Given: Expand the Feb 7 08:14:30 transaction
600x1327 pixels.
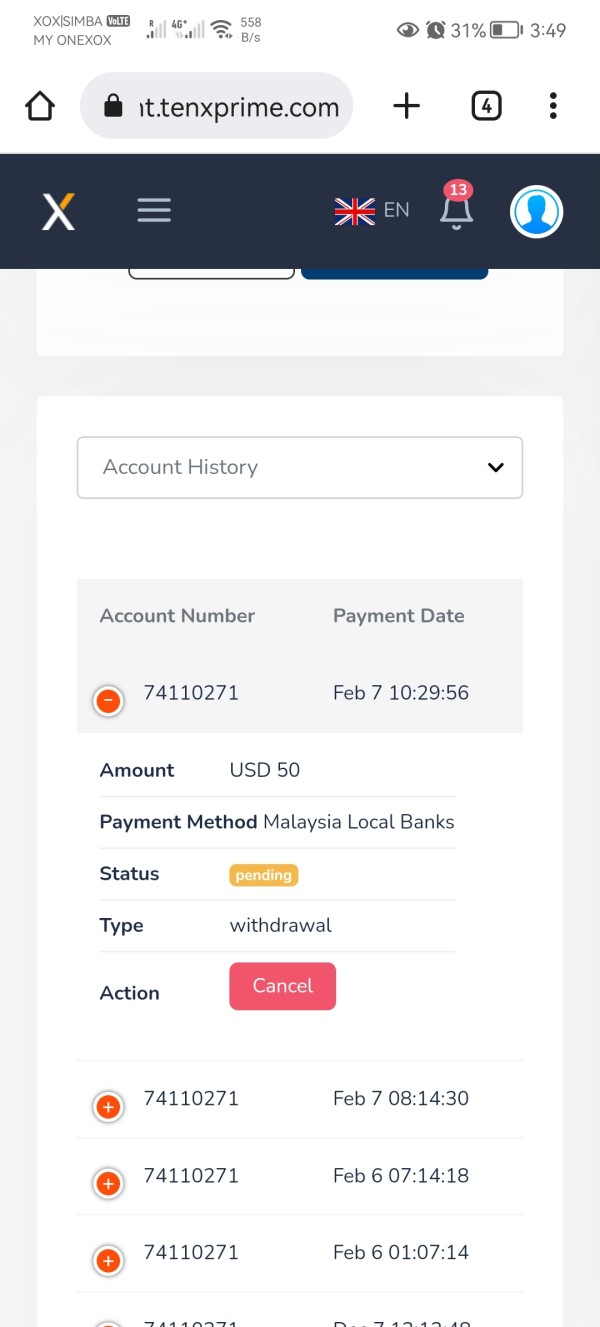Looking at the screenshot, I should point(108,1106).
